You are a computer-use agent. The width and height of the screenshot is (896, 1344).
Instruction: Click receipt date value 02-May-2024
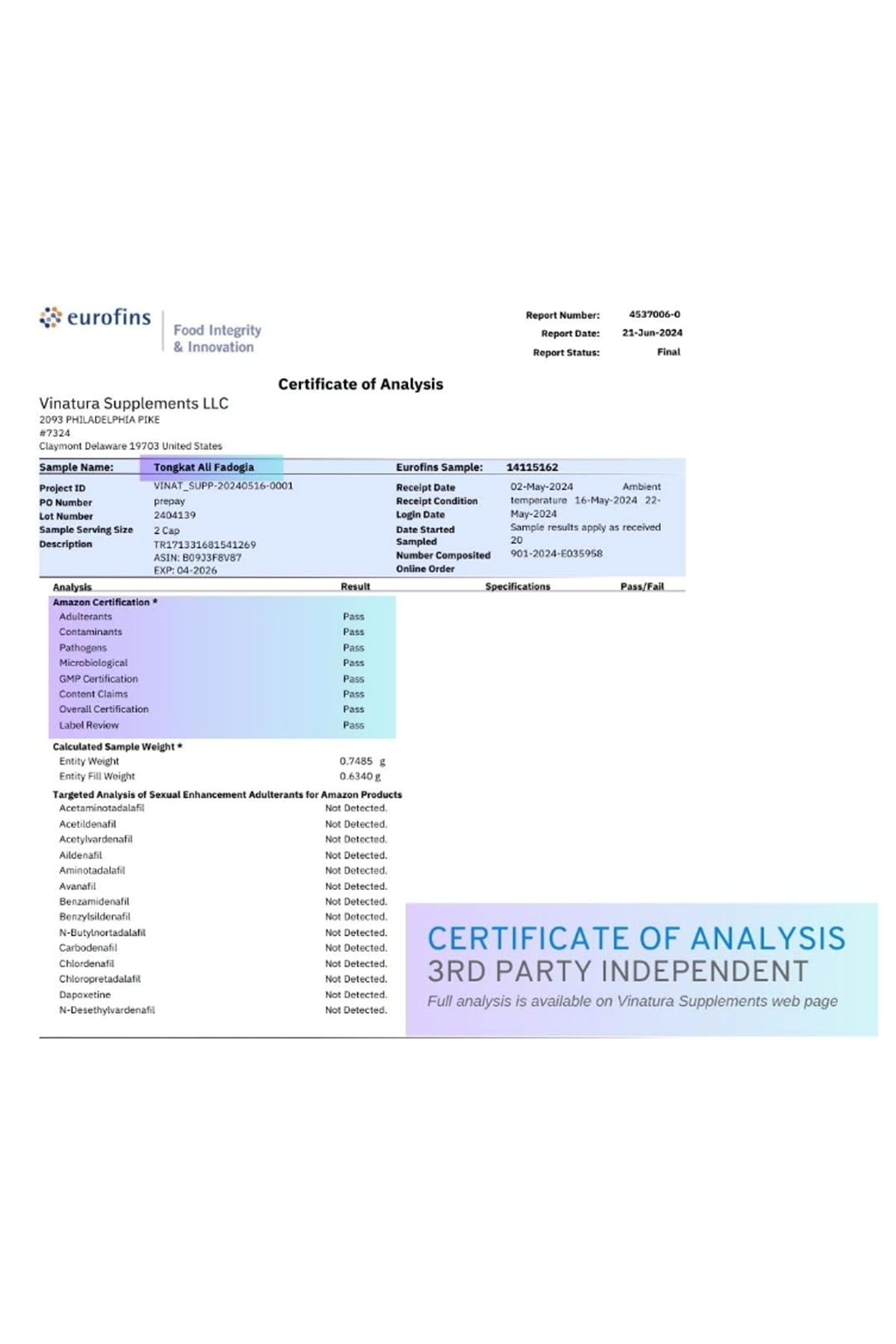[542, 486]
